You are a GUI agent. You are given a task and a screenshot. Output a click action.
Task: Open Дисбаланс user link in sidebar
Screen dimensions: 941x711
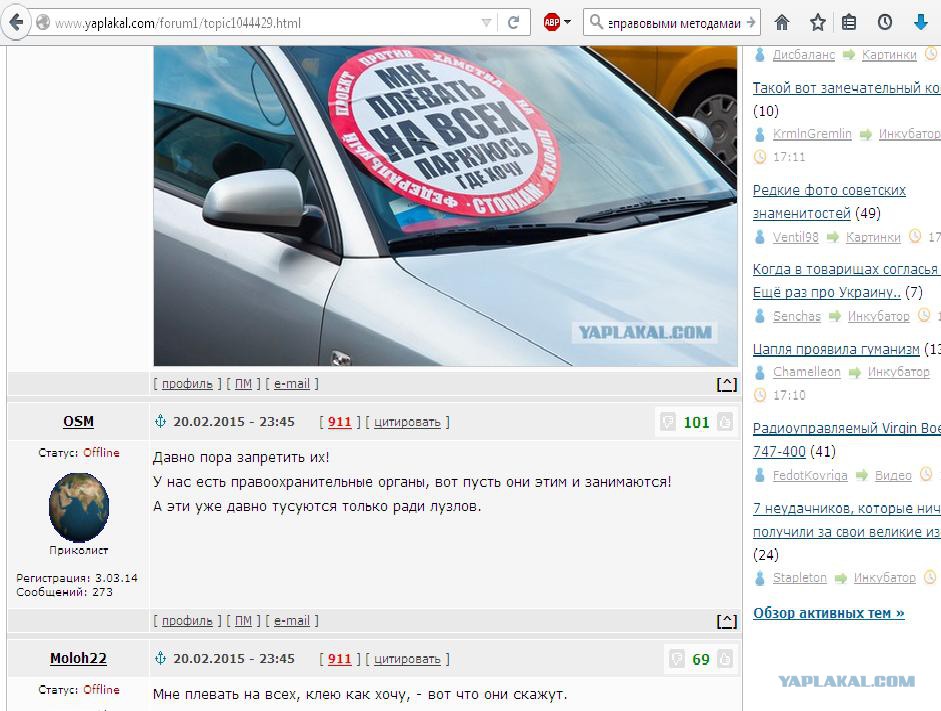(804, 55)
